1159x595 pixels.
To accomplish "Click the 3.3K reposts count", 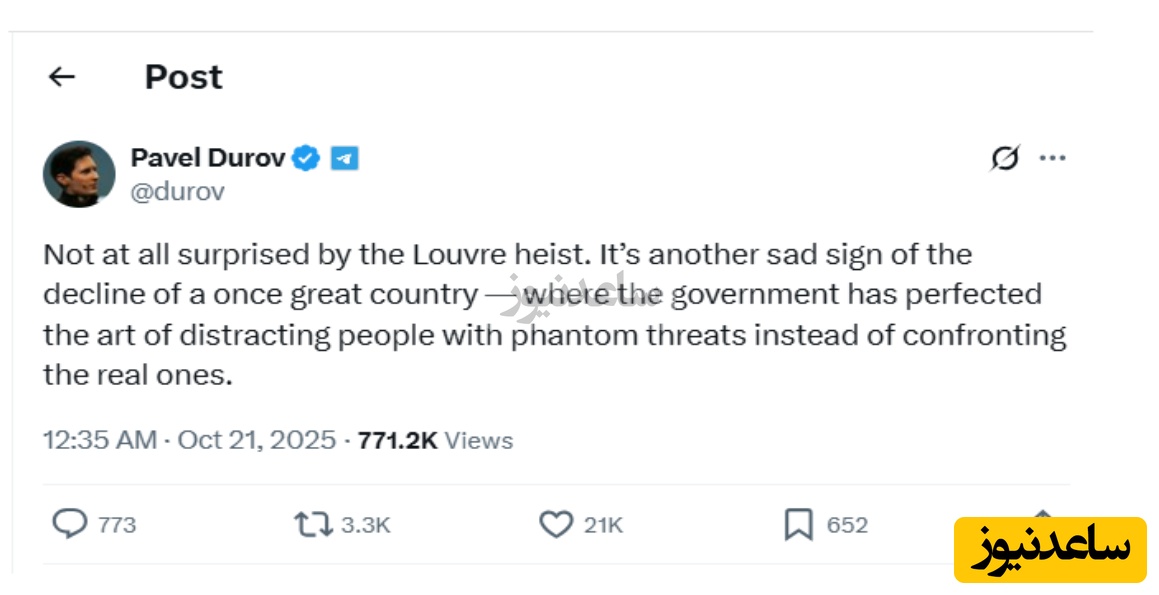I will click(366, 525).
